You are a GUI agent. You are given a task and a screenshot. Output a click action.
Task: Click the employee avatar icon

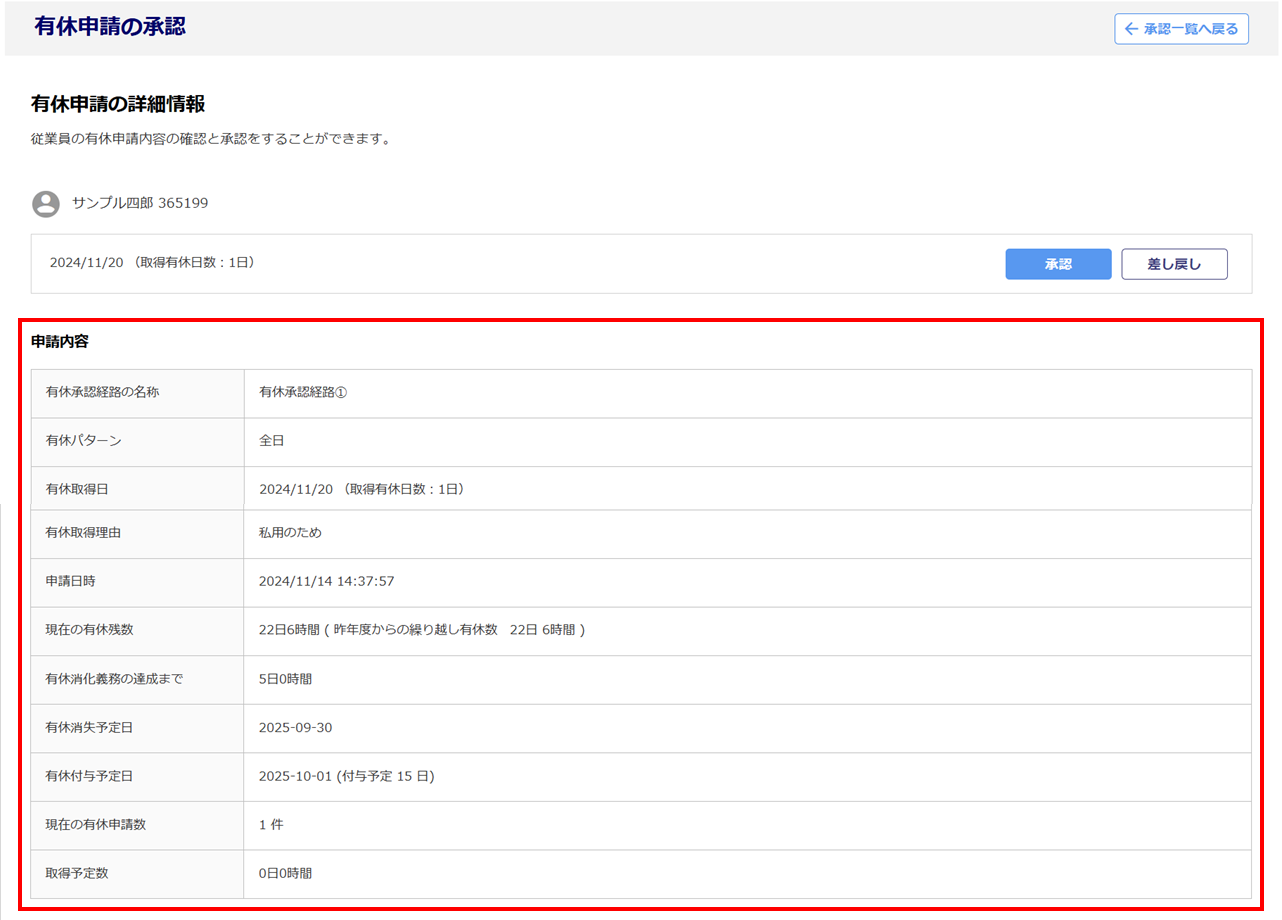pos(46,204)
